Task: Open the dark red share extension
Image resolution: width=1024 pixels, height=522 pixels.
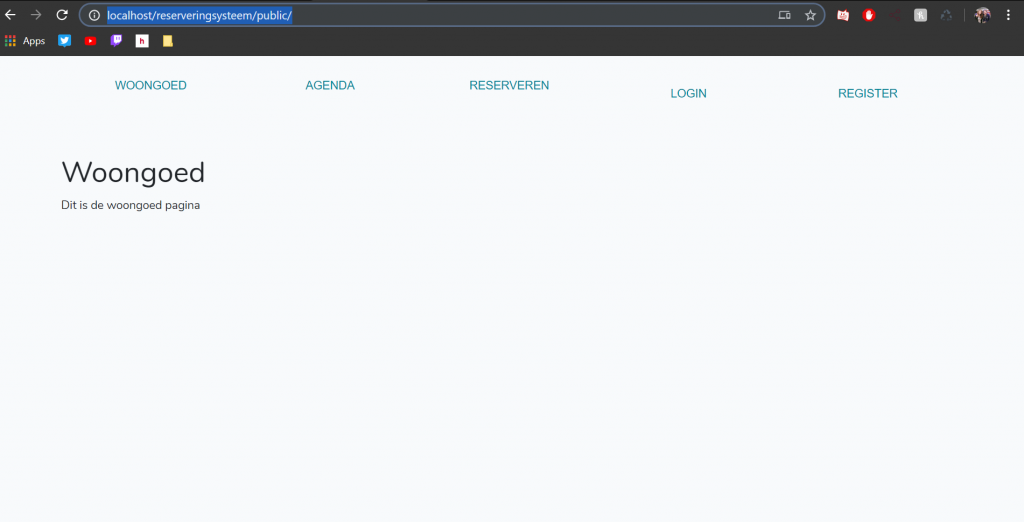Action: (x=895, y=15)
